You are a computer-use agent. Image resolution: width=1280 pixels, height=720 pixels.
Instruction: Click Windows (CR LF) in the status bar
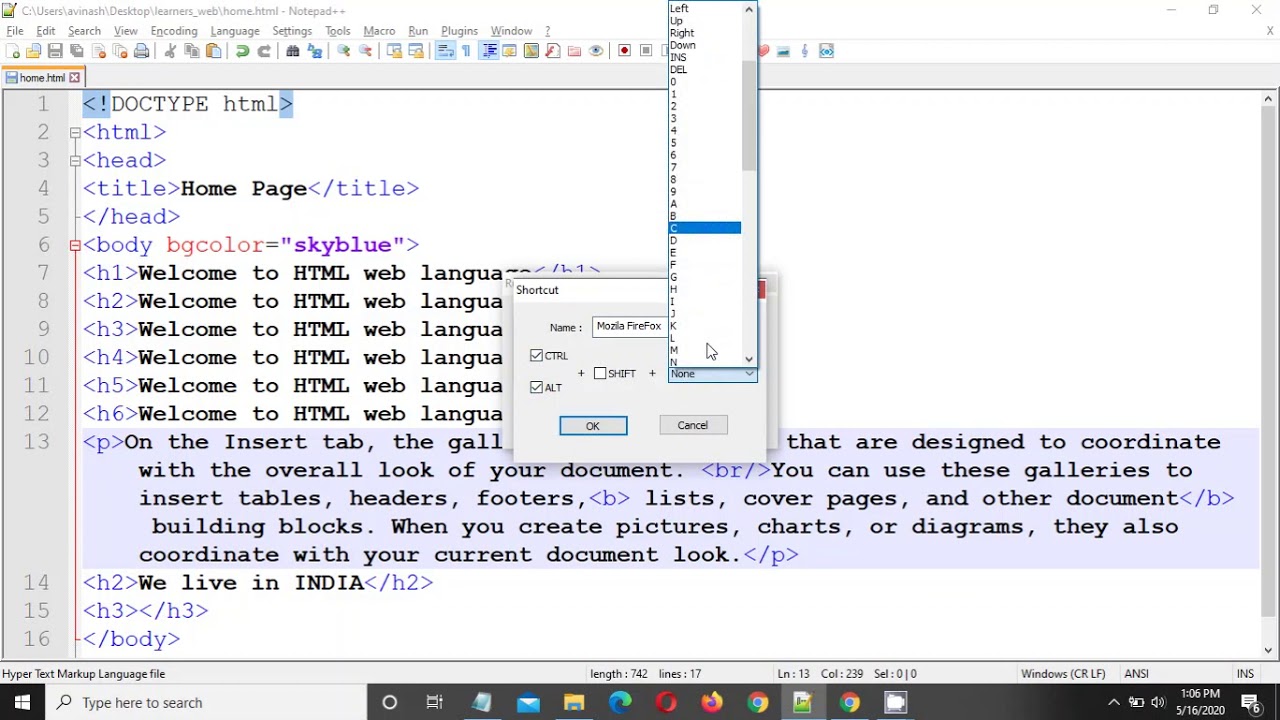click(x=1062, y=674)
